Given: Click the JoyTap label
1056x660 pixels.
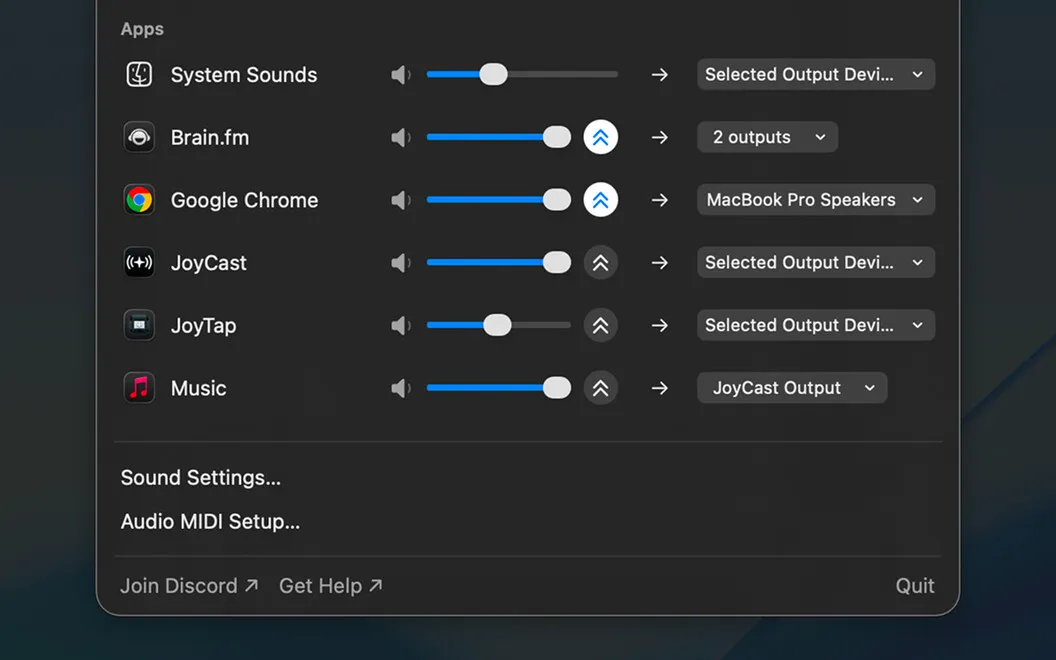Looking at the screenshot, I should point(203,325).
